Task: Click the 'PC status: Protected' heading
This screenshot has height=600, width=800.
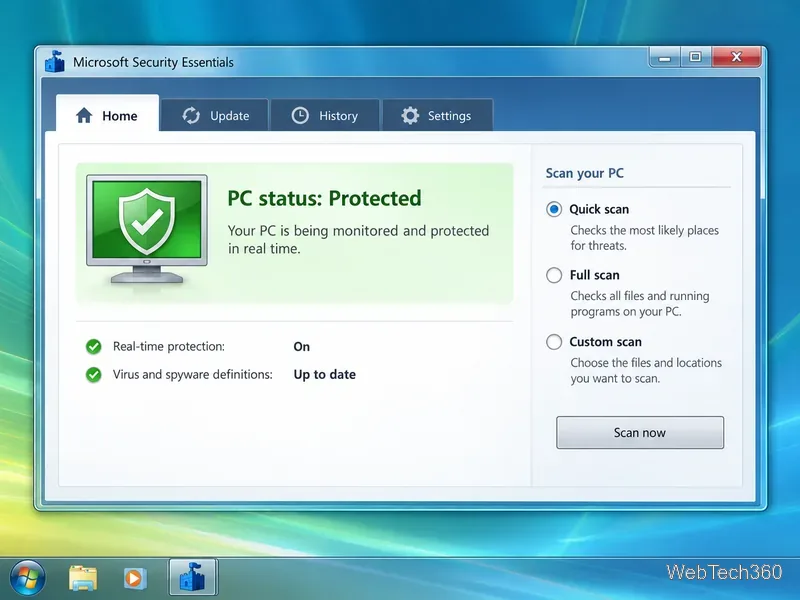Action: (x=324, y=198)
